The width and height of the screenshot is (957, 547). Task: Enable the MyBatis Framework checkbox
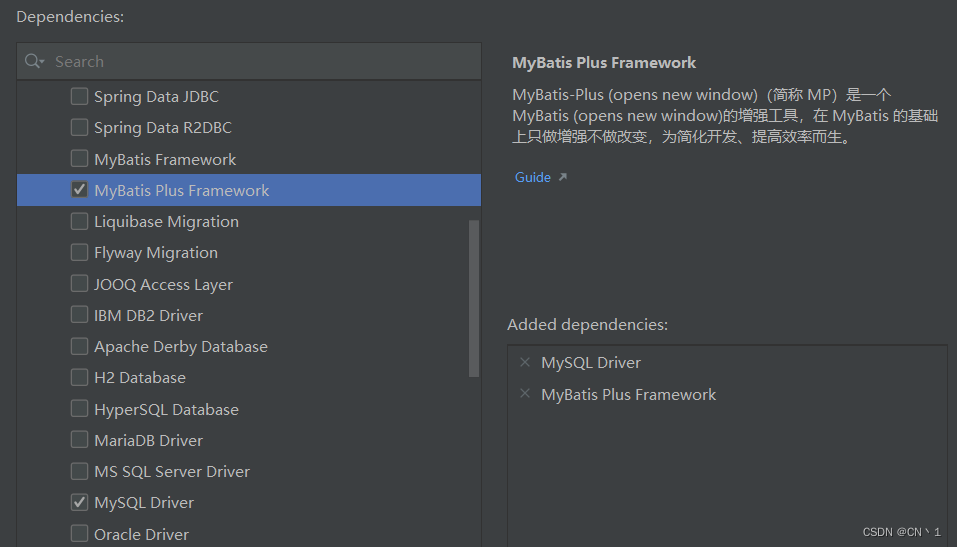[79, 158]
